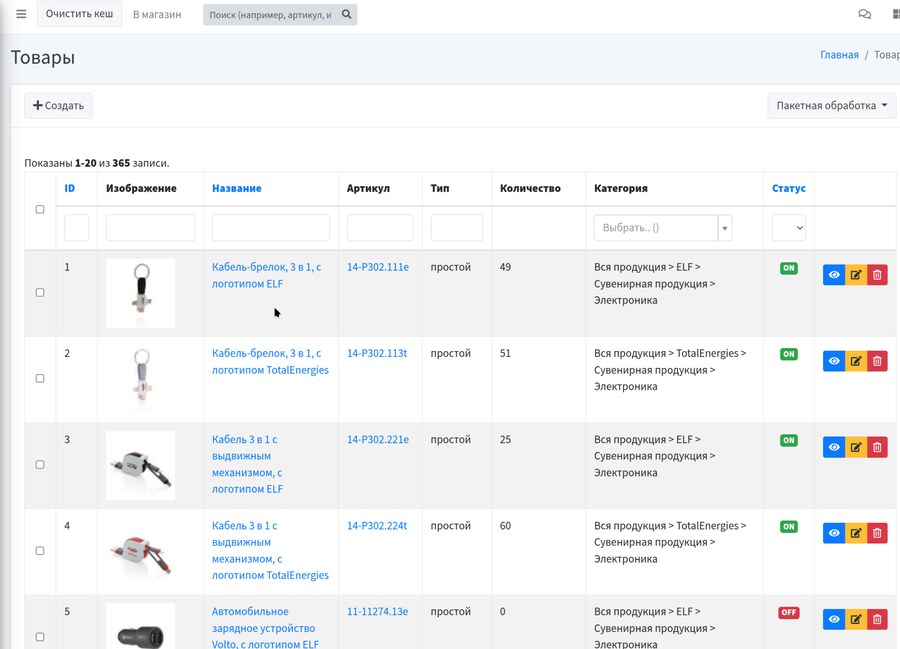Image resolution: width=900 pixels, height=649 pixels.
Task: Click thumbnail of product 4 red cable
Action: pos(141,551)
